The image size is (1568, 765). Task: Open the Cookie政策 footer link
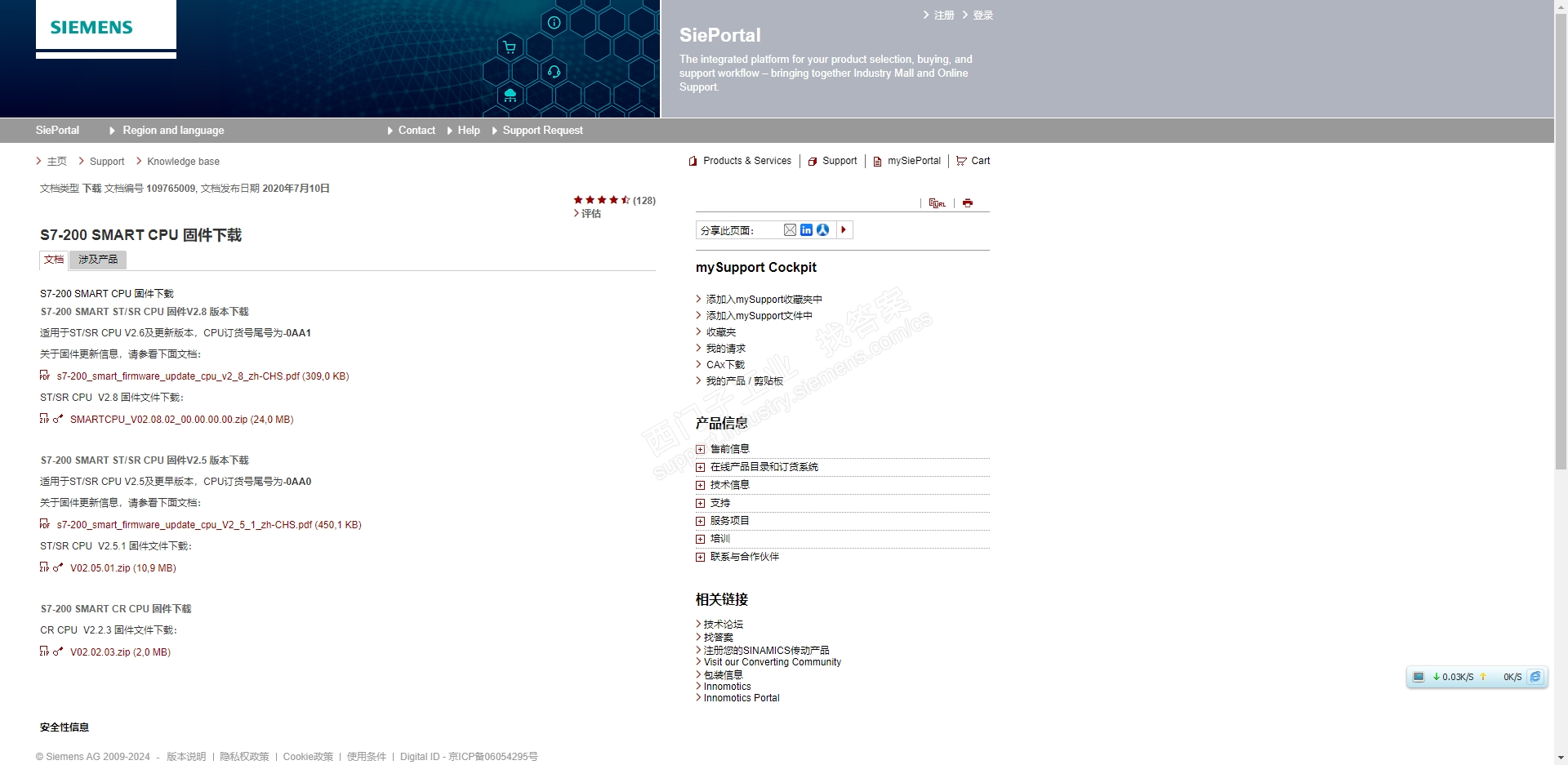point(308,757)
